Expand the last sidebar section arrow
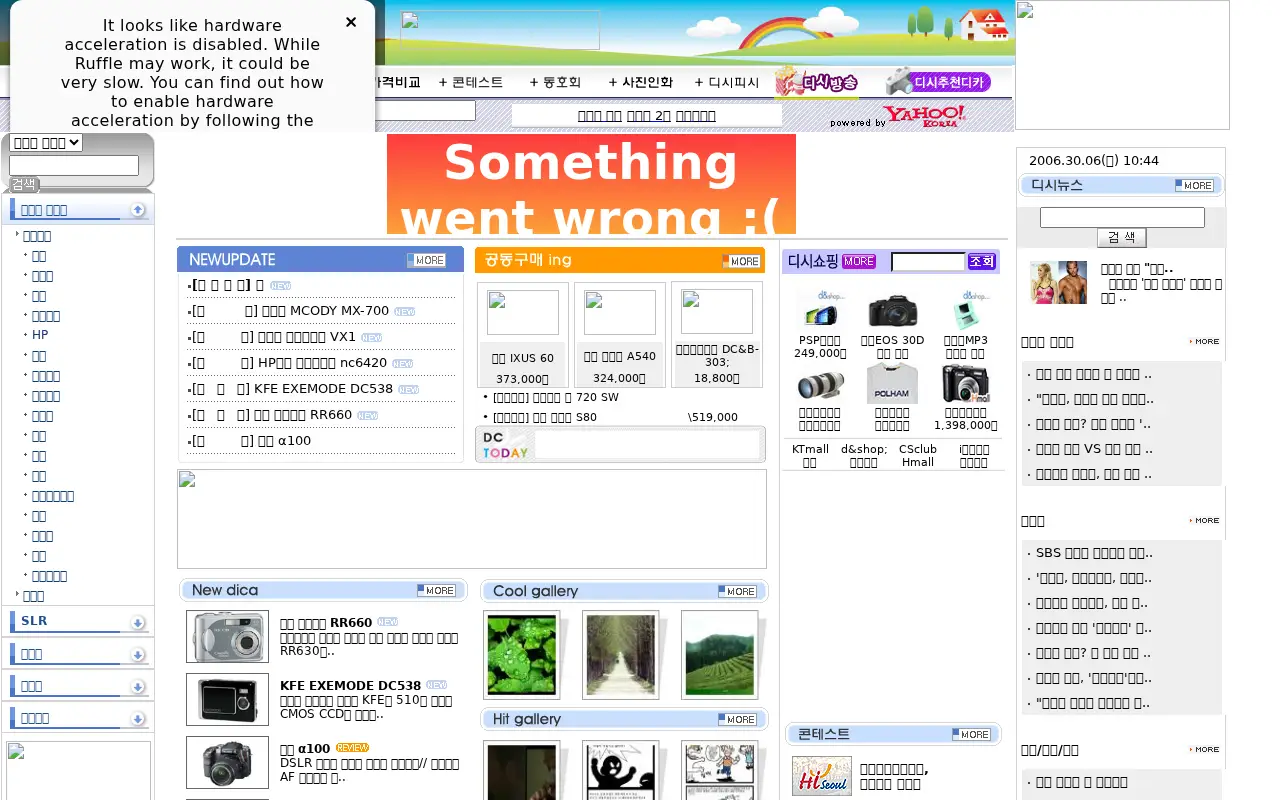1280x800 pixels. pos(138,718)
